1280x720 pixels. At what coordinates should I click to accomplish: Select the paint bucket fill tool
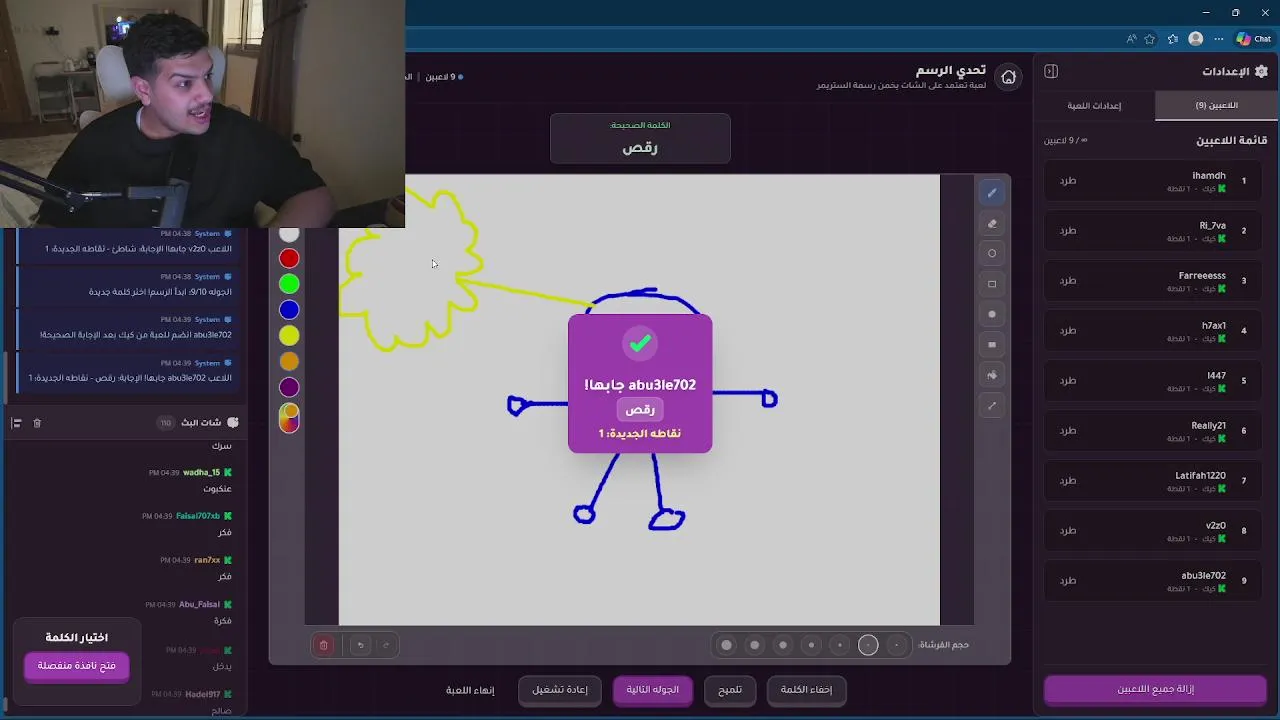992,375
